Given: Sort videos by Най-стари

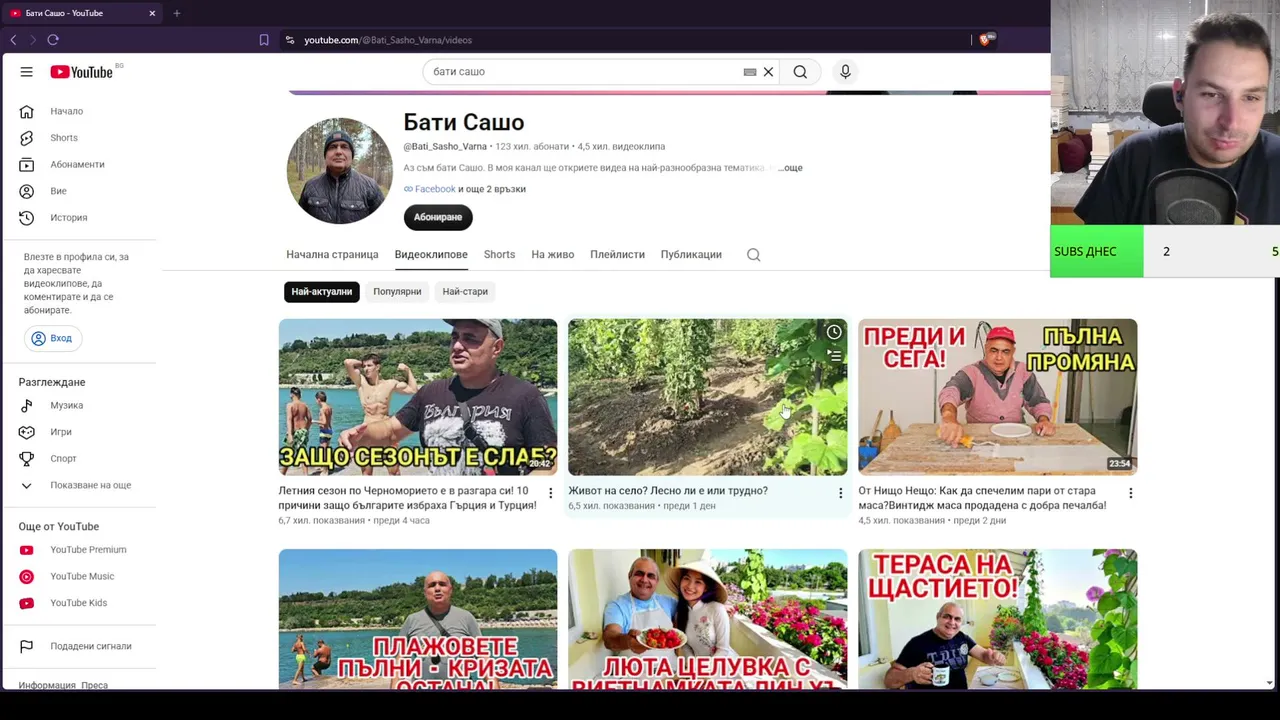Looking at the screenshot, I should pos(465,292).
